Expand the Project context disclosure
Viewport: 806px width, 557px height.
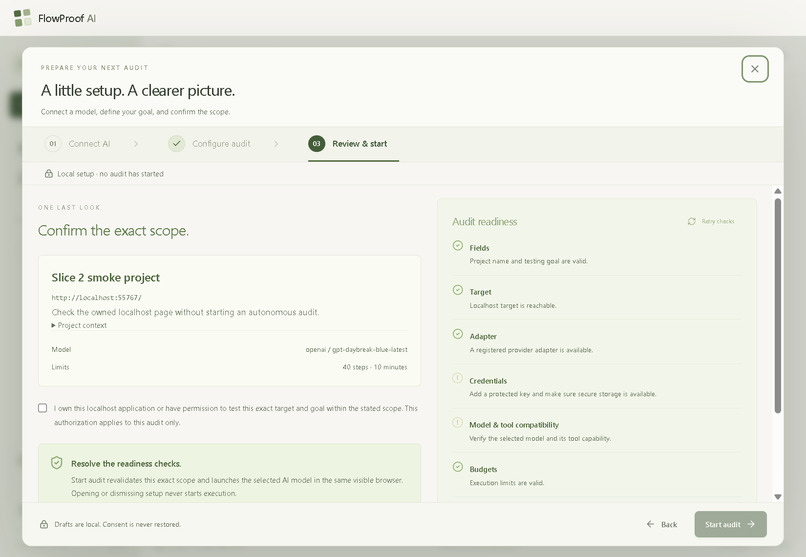79,325
